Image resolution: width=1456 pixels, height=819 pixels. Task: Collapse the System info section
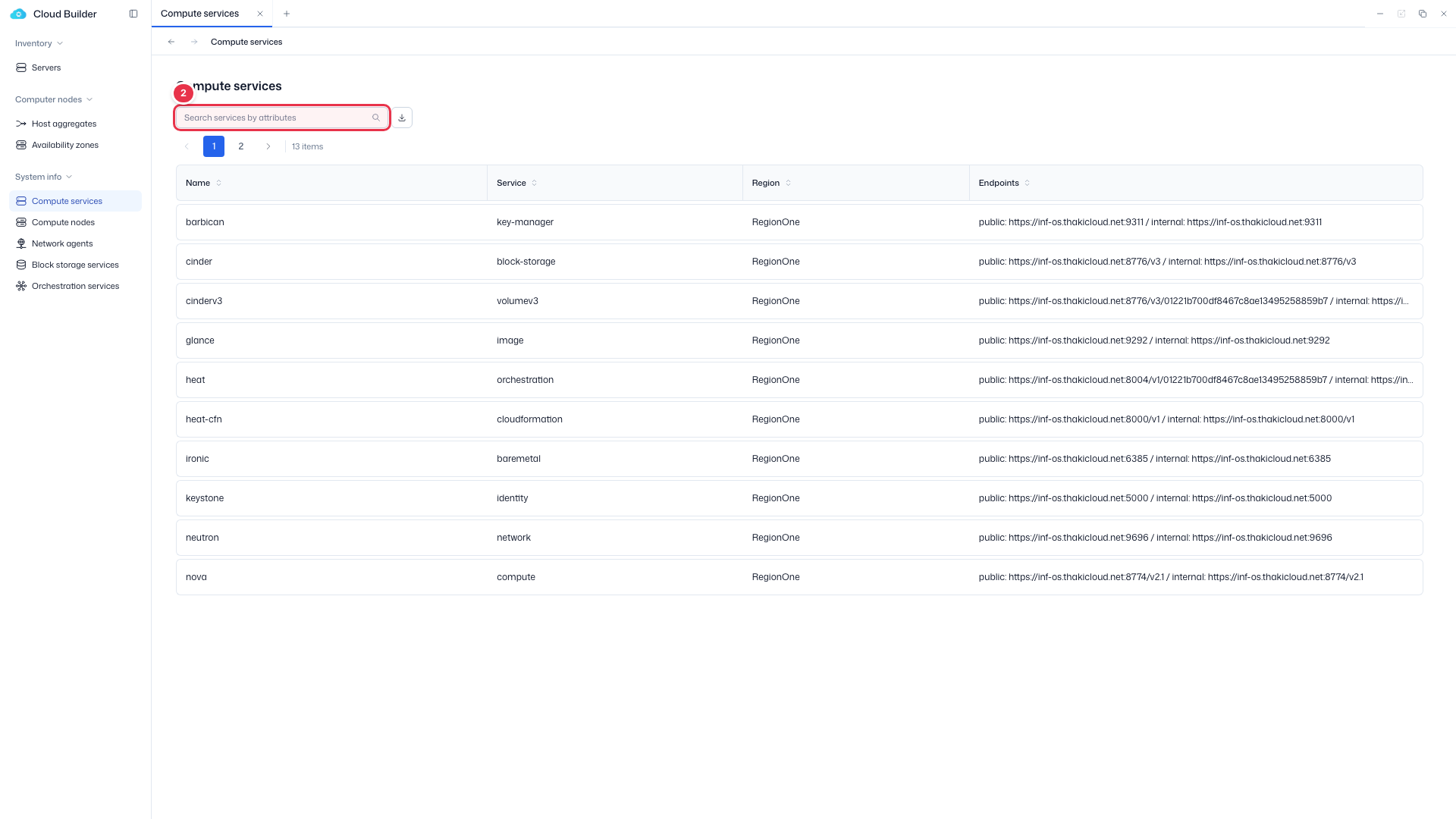(44, 177)
